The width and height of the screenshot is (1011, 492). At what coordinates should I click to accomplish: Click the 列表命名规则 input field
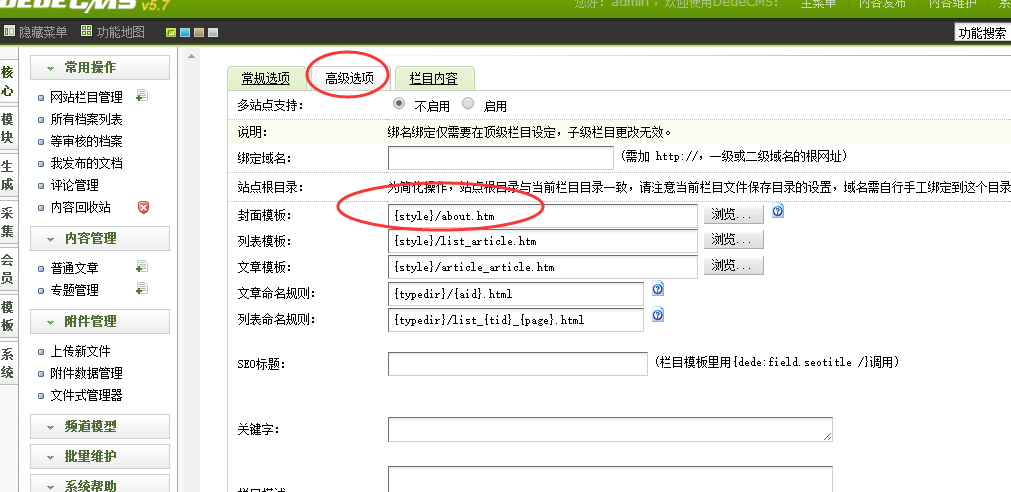tap(516, 320)
